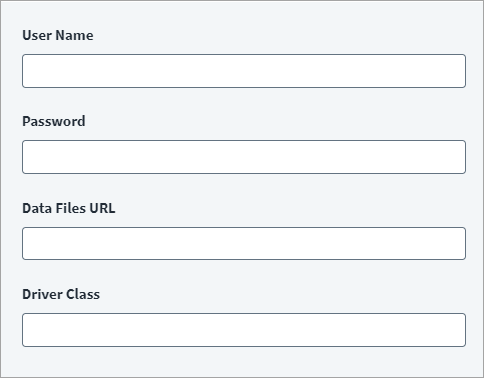Place cursor in Data Files URL box

(x=244, y=243)
